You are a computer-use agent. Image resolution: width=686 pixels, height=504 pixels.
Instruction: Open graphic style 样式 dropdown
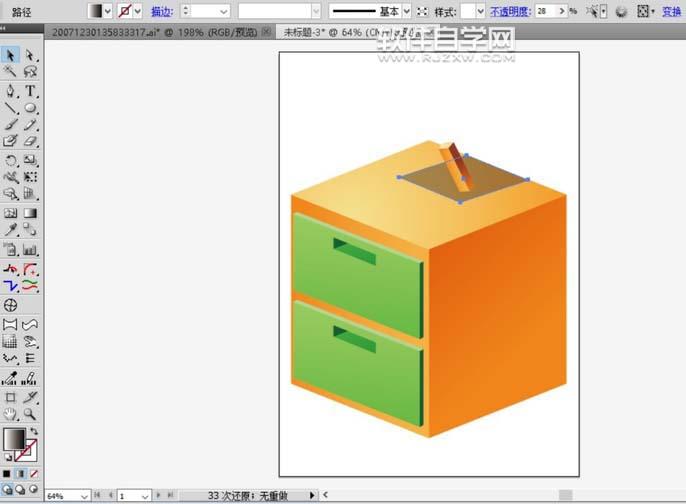tap(480, 11)
